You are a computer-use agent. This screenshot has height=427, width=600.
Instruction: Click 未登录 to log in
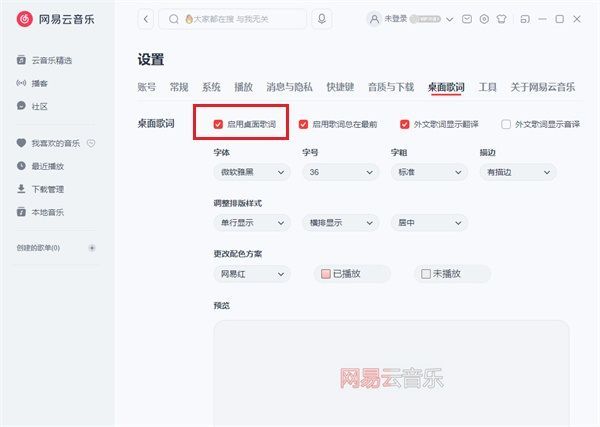[x=396, y=19]
